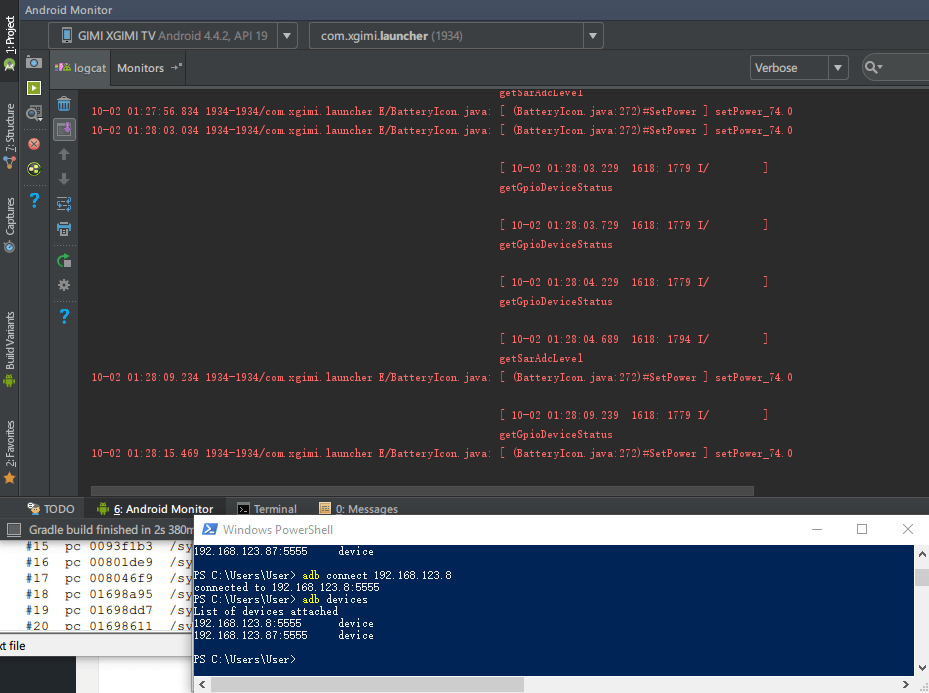This screenshot has width=929, height=693.
Task: Open the GIMI XGIMI TV device dropdown
Action: [x=173, y=36]
